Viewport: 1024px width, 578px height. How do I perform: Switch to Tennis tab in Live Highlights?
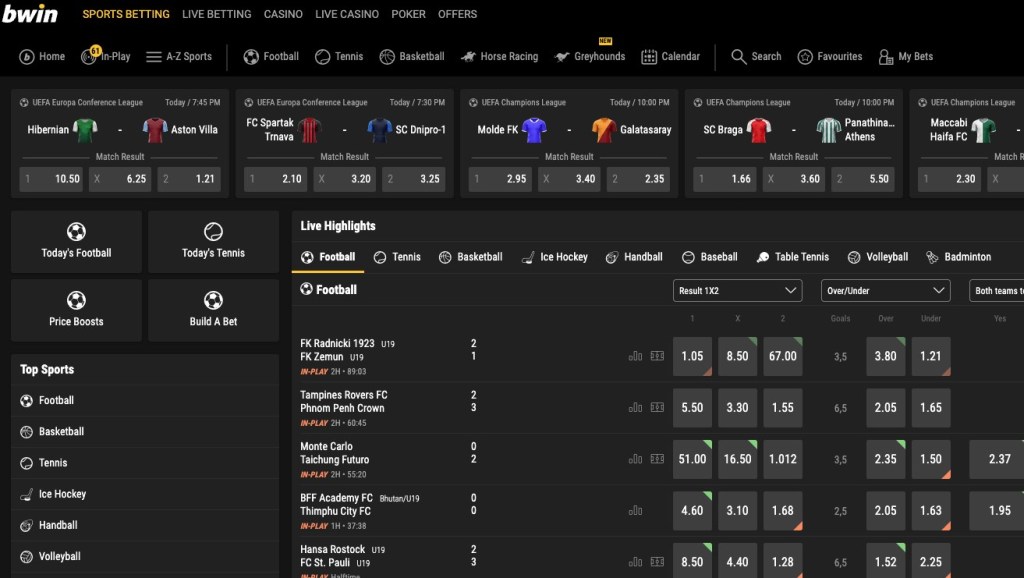coord(397,257)
